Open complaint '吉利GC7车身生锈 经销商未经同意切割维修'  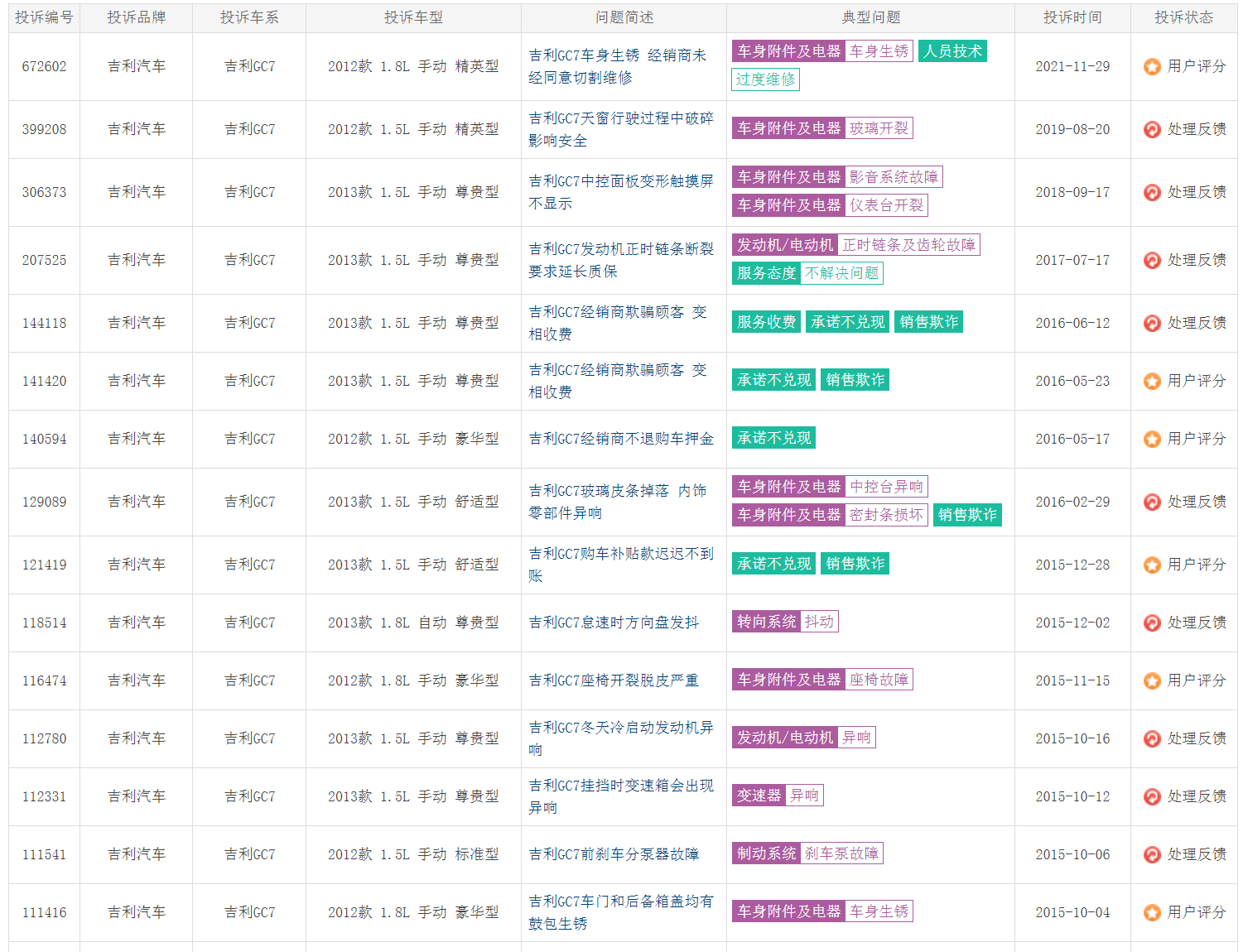tap(618, 66)
